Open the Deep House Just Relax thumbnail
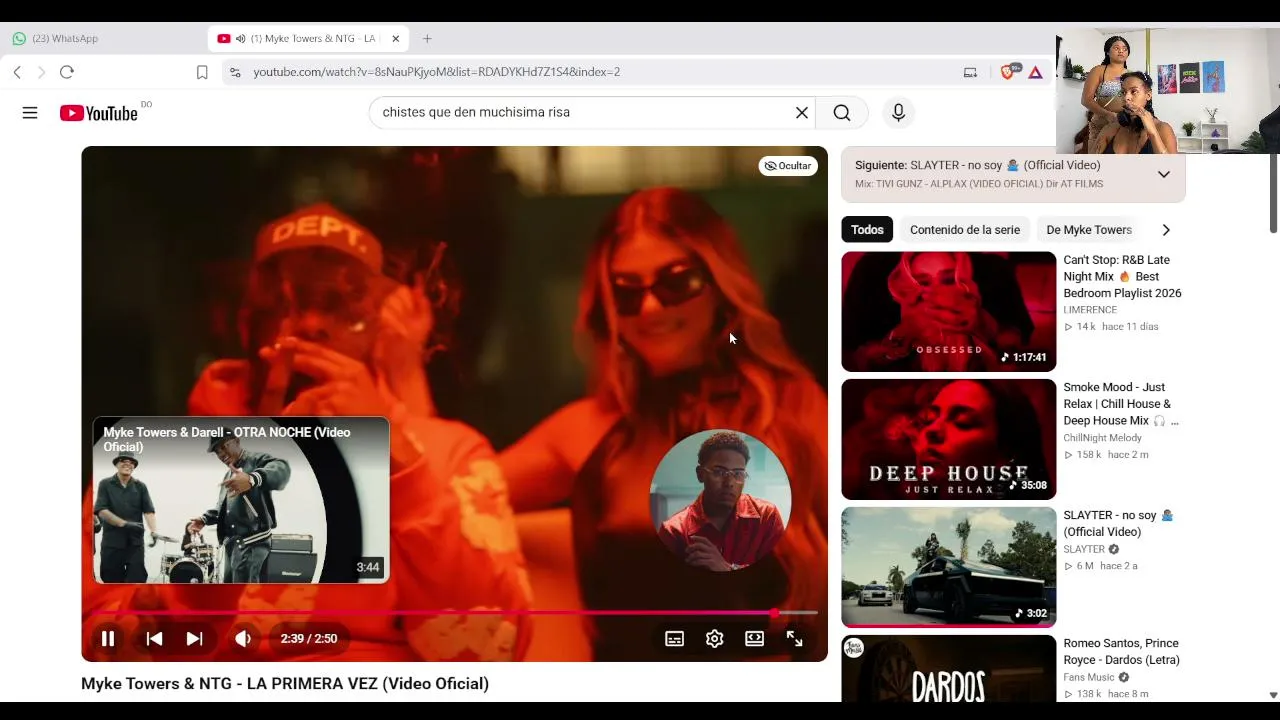 click(949, 440)
